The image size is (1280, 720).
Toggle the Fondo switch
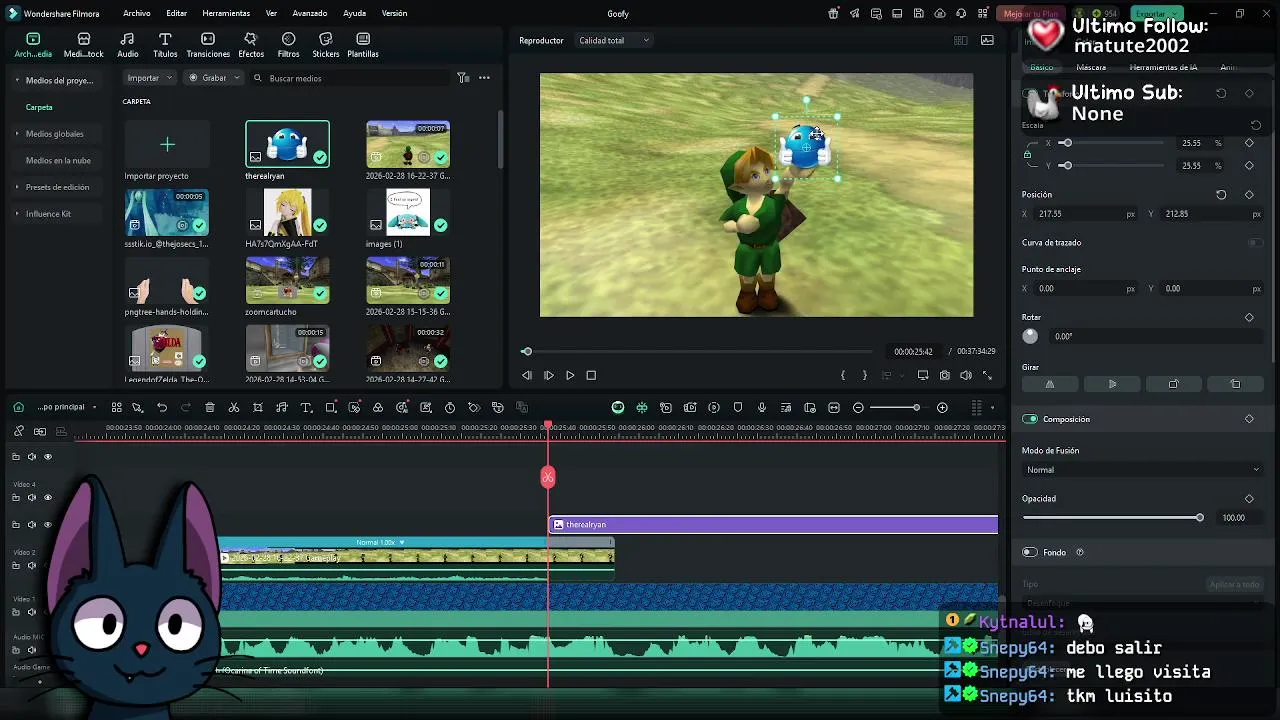point(1030,552)
